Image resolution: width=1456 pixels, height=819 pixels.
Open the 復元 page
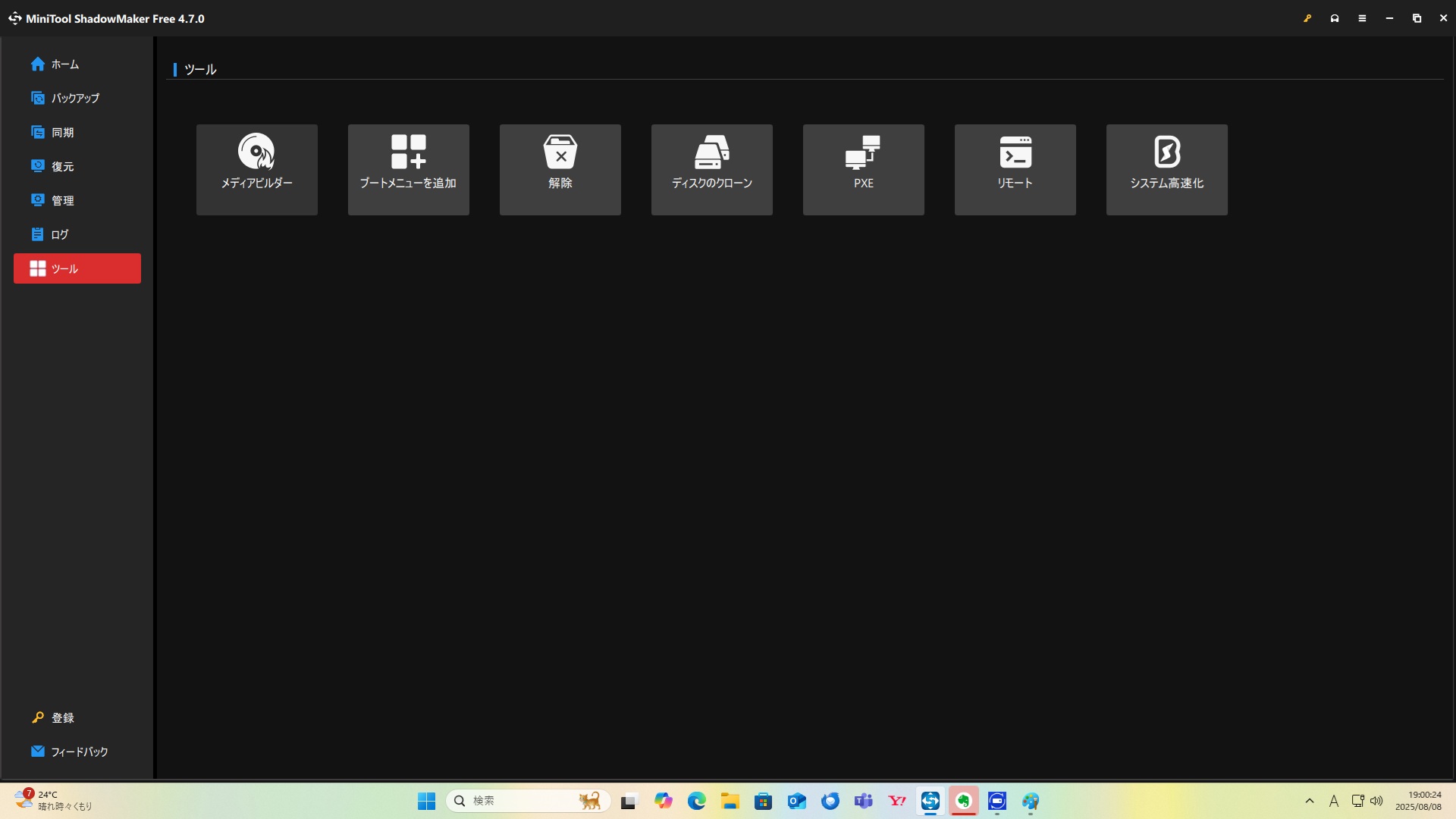tap(77, 166)
